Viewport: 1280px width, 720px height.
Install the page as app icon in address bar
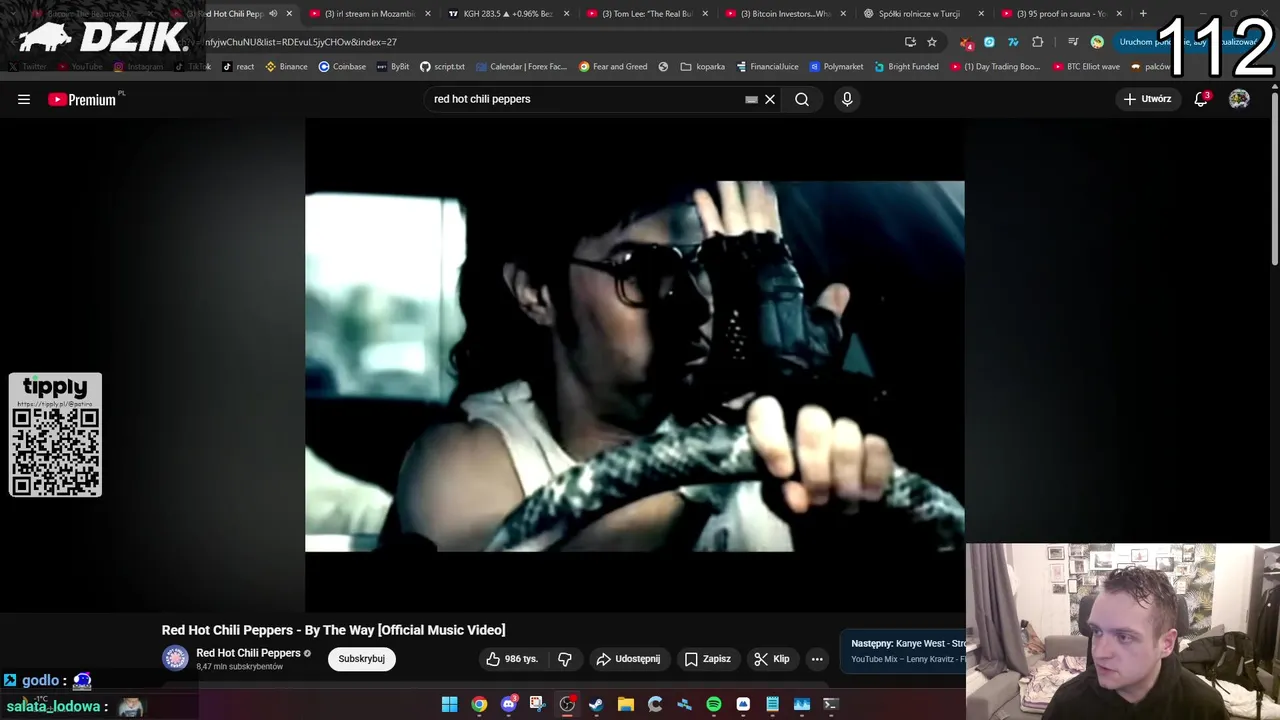[x=910, y=42]
